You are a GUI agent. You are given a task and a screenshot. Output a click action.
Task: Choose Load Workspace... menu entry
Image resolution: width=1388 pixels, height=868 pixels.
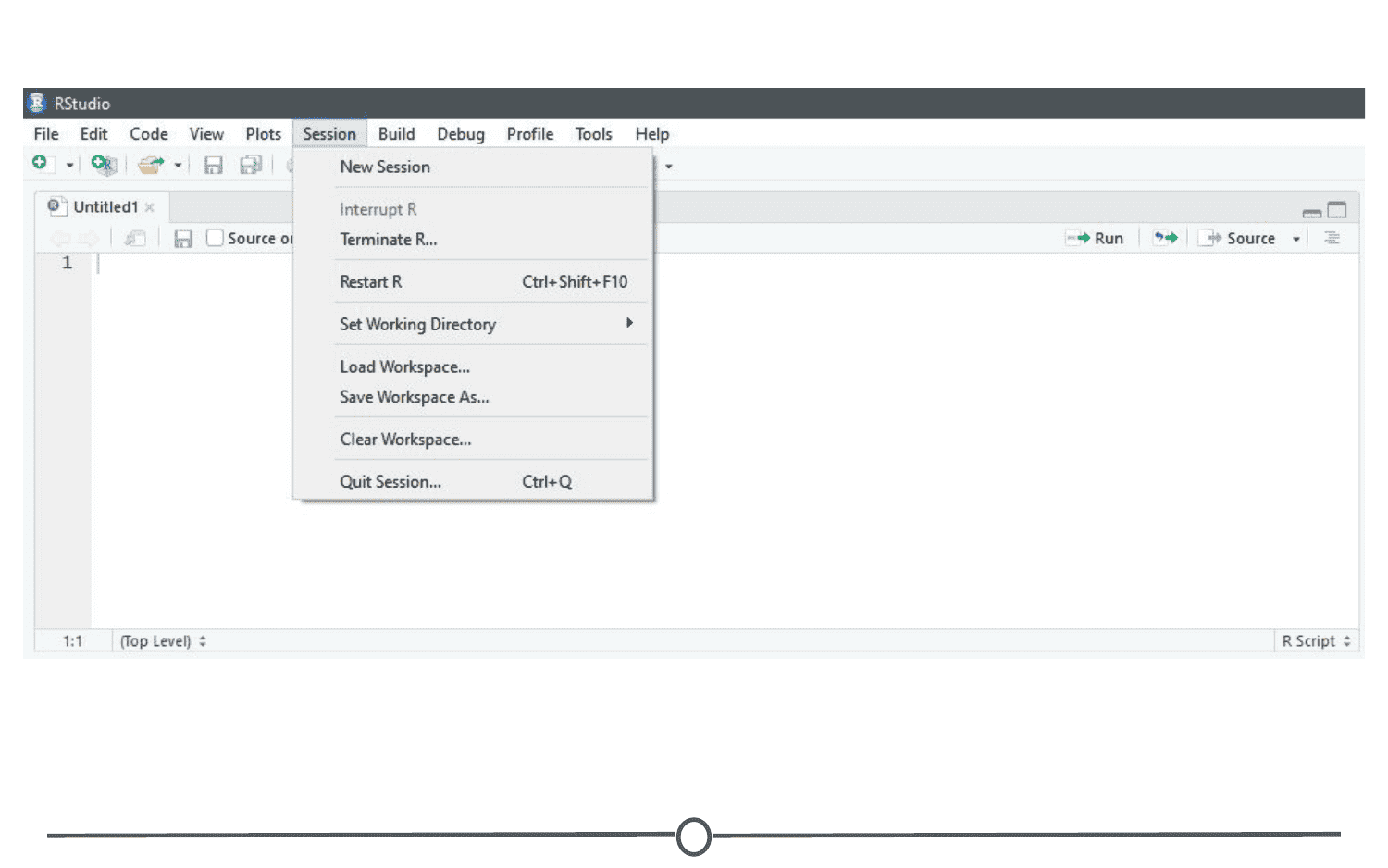(473, 367)
